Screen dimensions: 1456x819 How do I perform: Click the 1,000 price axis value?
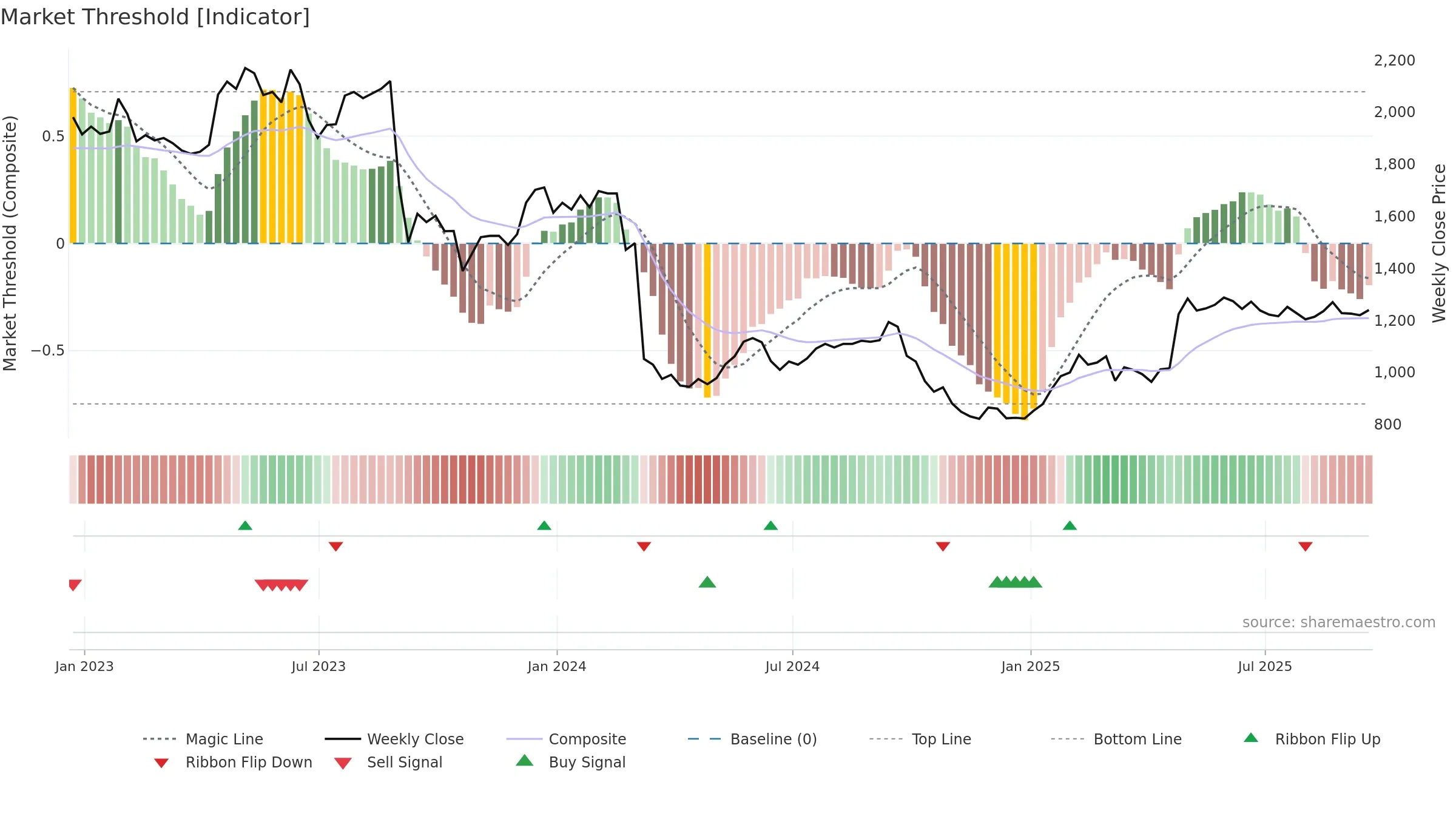coord(1395,372)
